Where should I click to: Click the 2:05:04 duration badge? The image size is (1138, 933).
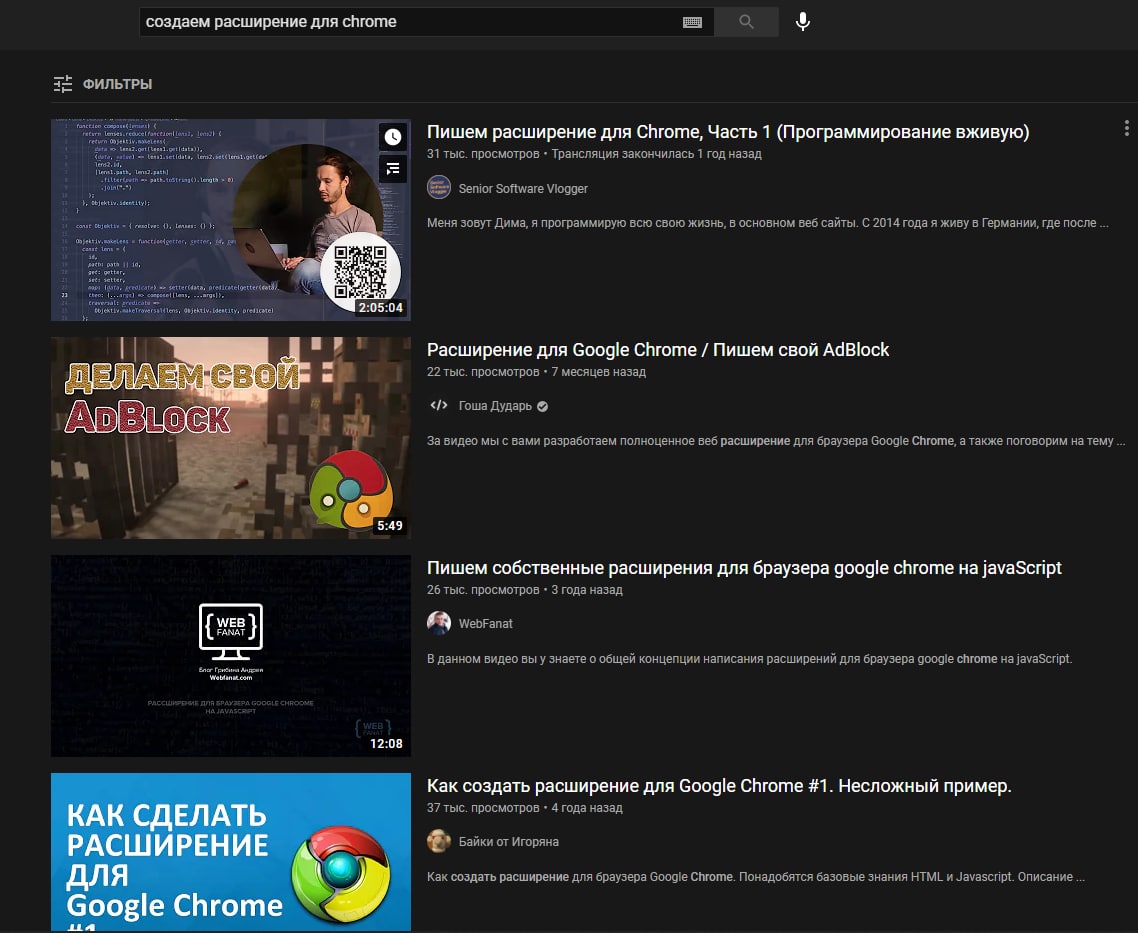point(380,308)
